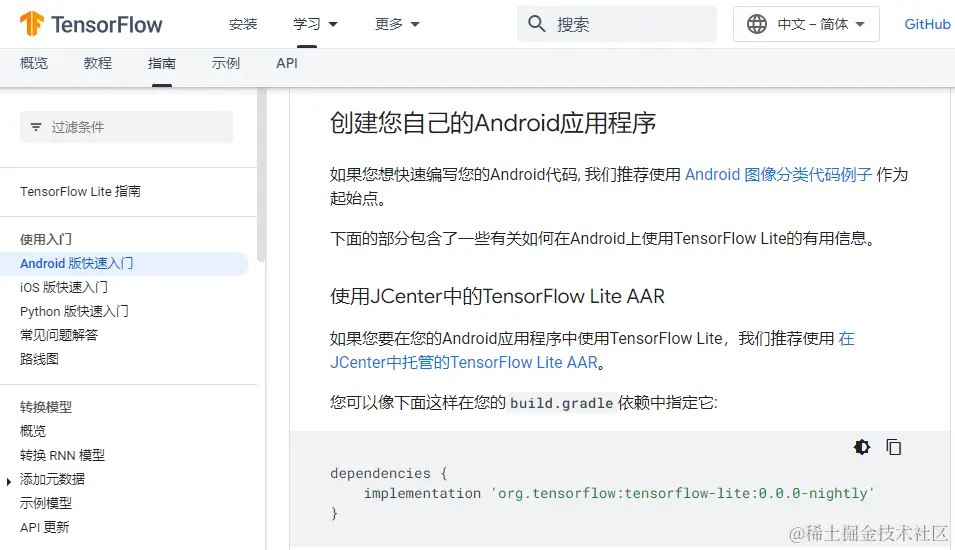Switch to the 概览 tab
Image resolution: width=955 pixels, height=550 pixels.
(34, 63)
